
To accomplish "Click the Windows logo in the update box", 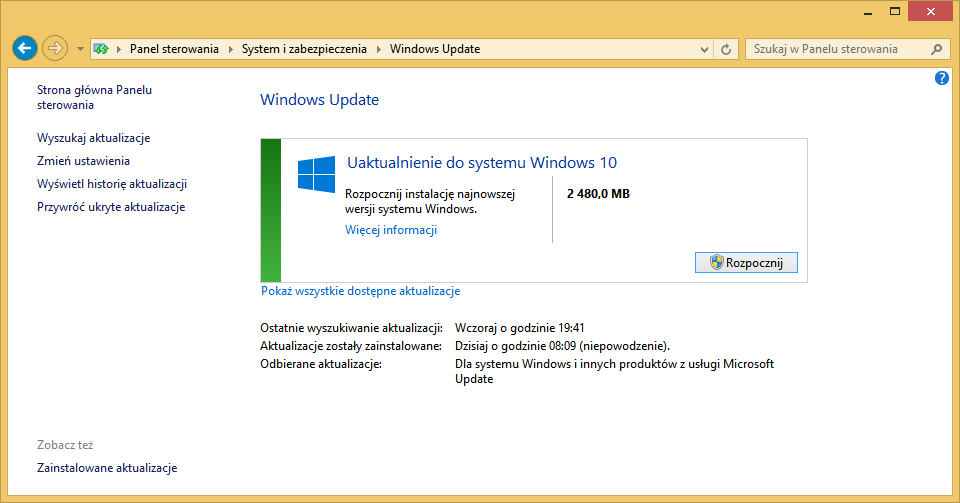I will [x=317, y=174].
